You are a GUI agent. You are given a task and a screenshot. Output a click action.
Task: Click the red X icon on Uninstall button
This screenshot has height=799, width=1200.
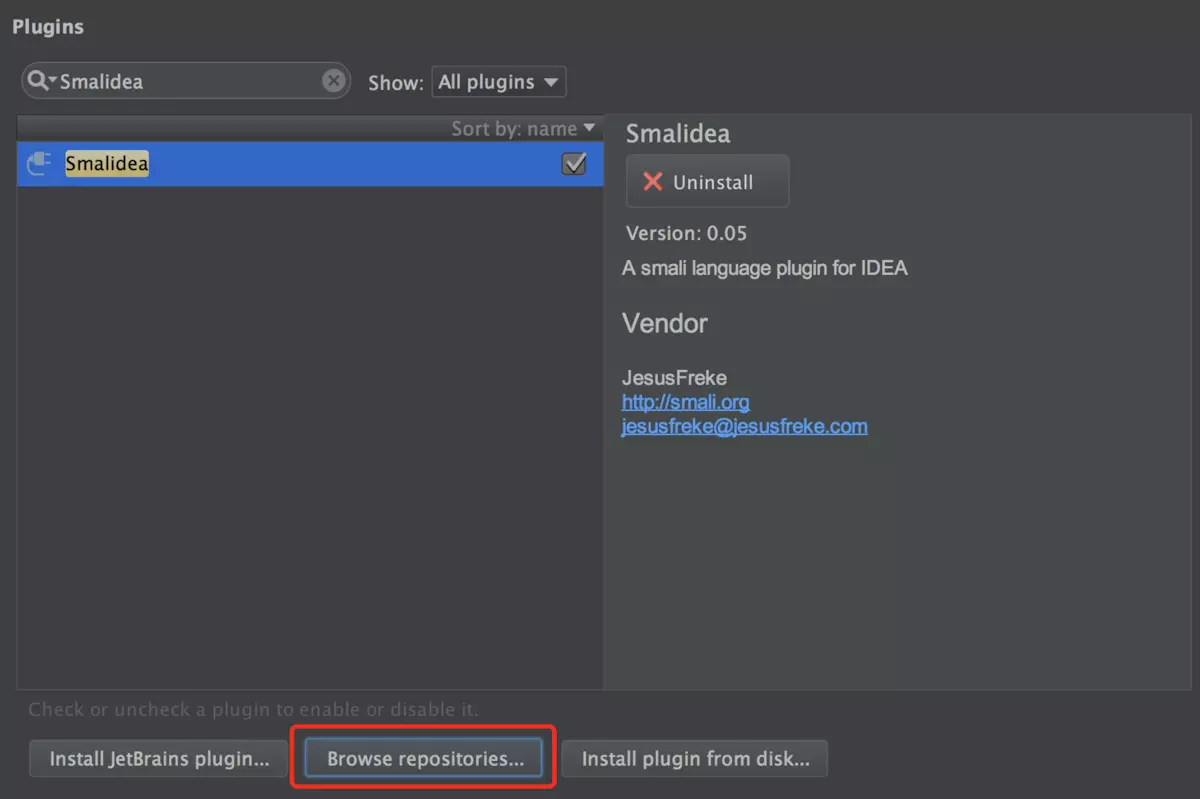[651, 181]
